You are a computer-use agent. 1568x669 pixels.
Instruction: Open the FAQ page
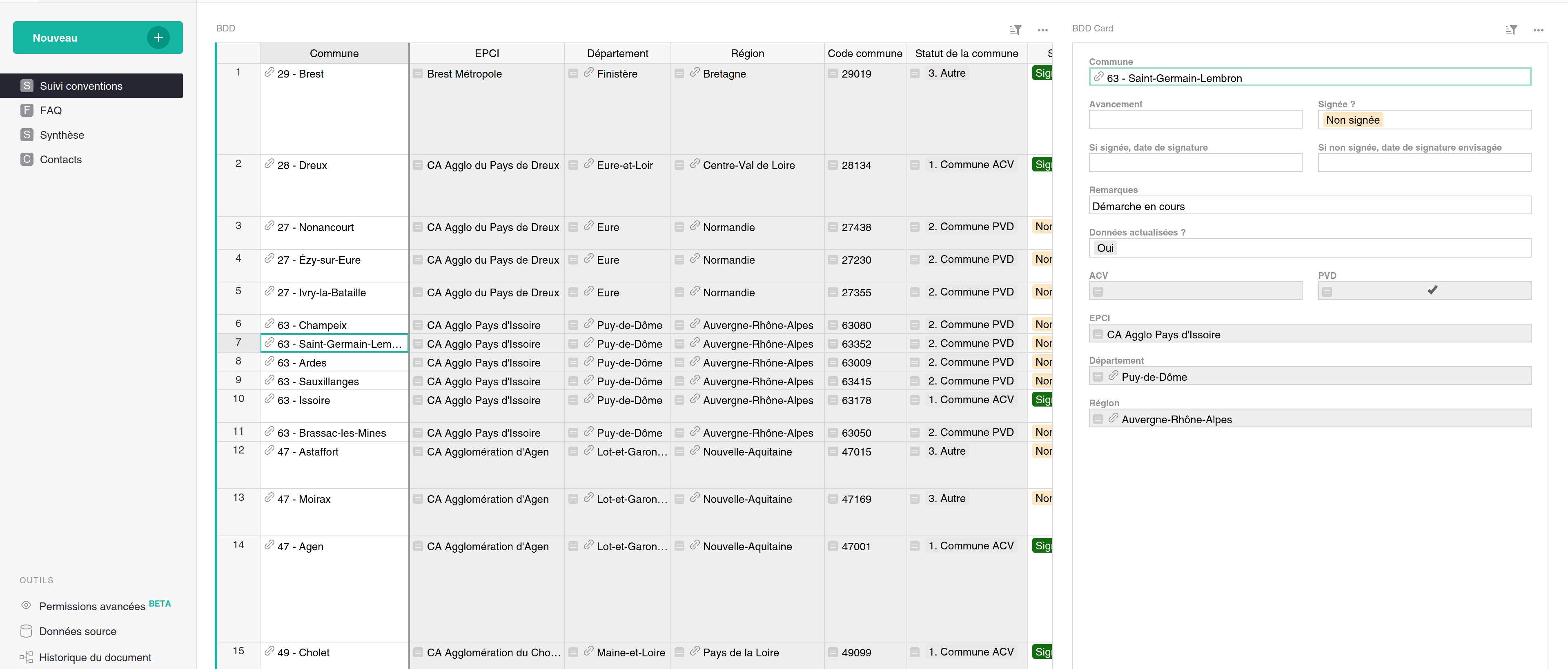(x=51, y=110)
